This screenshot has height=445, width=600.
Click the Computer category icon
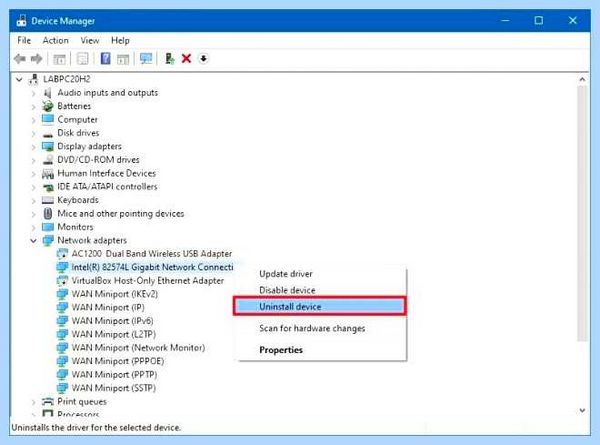coord(47,120)
